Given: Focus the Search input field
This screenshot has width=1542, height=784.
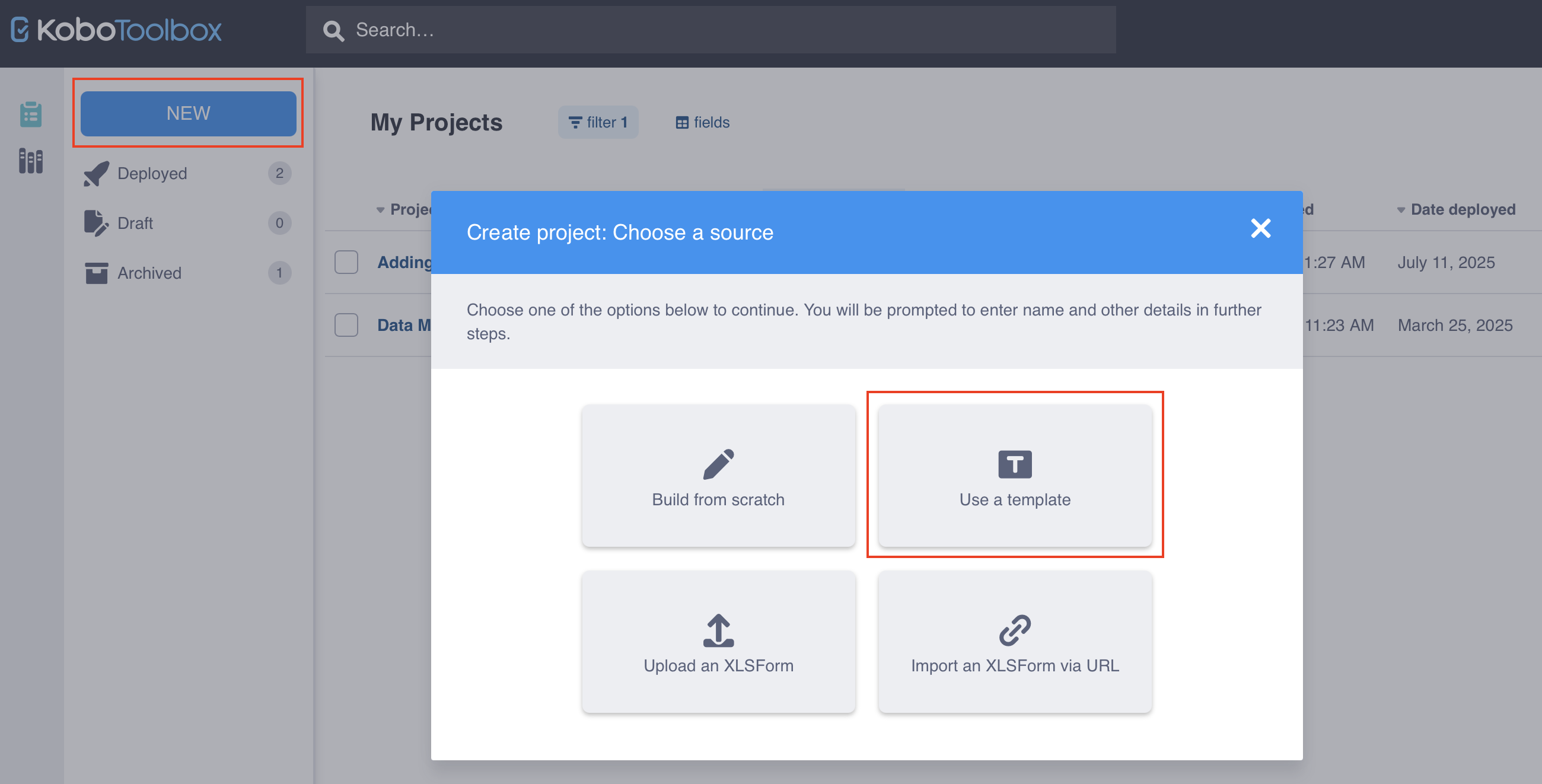Looking at the screenshot, I should point(718,30).
